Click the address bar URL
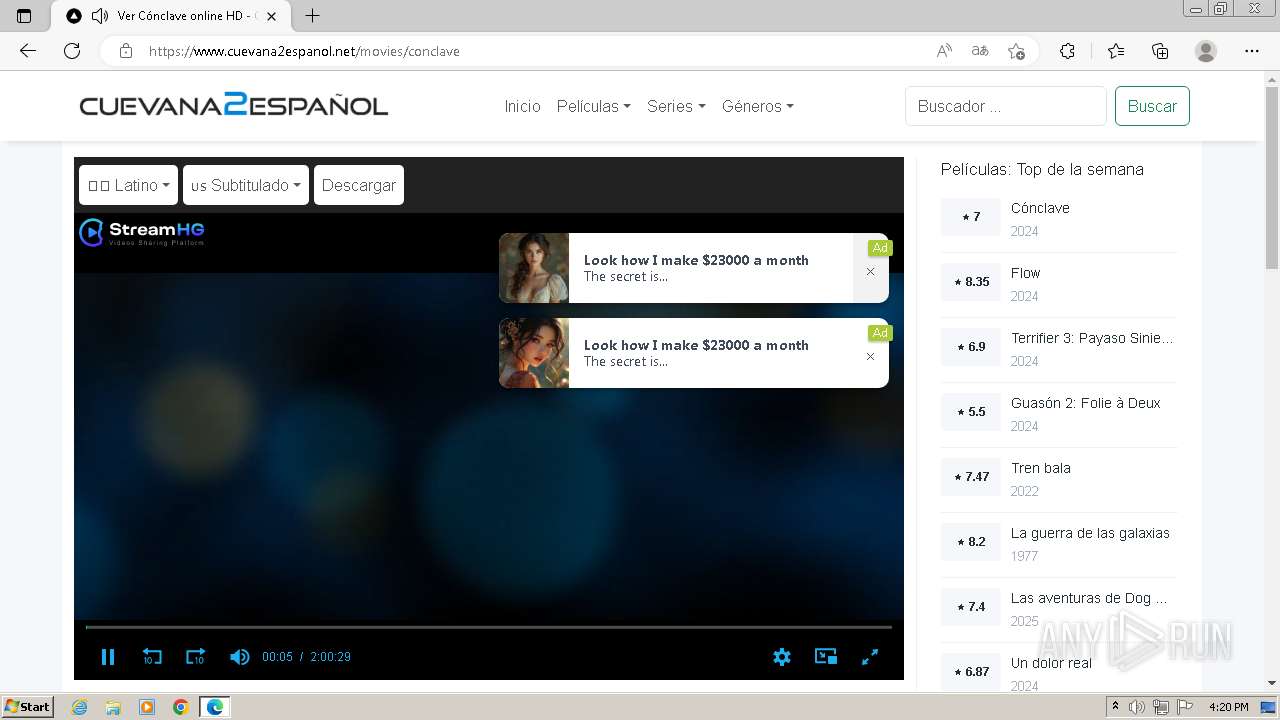The image size is (1280, 720). [x=304, y=51]
